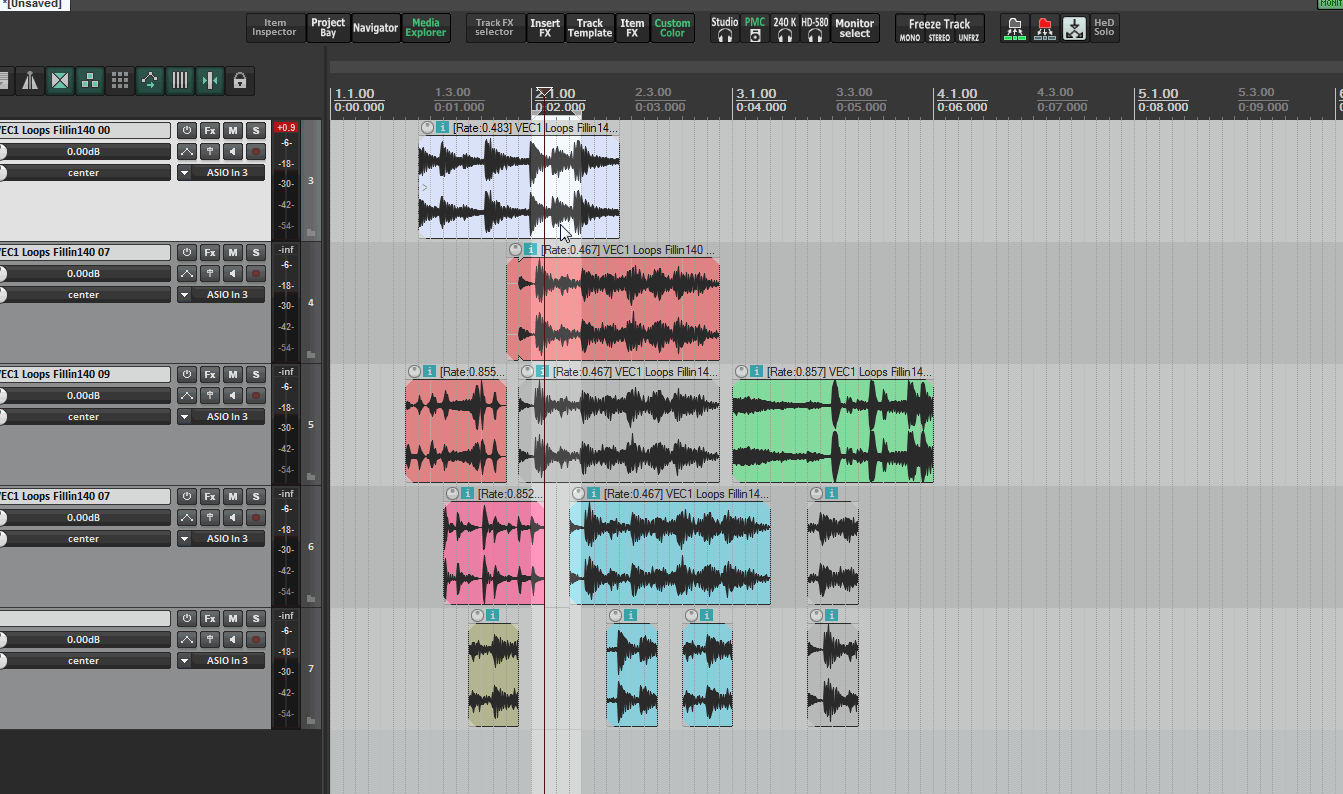Image resolution: width=1343 pixels, height=794 pixels.
Task: Arm track 7 for recording
Action: [x=256, y=640]
